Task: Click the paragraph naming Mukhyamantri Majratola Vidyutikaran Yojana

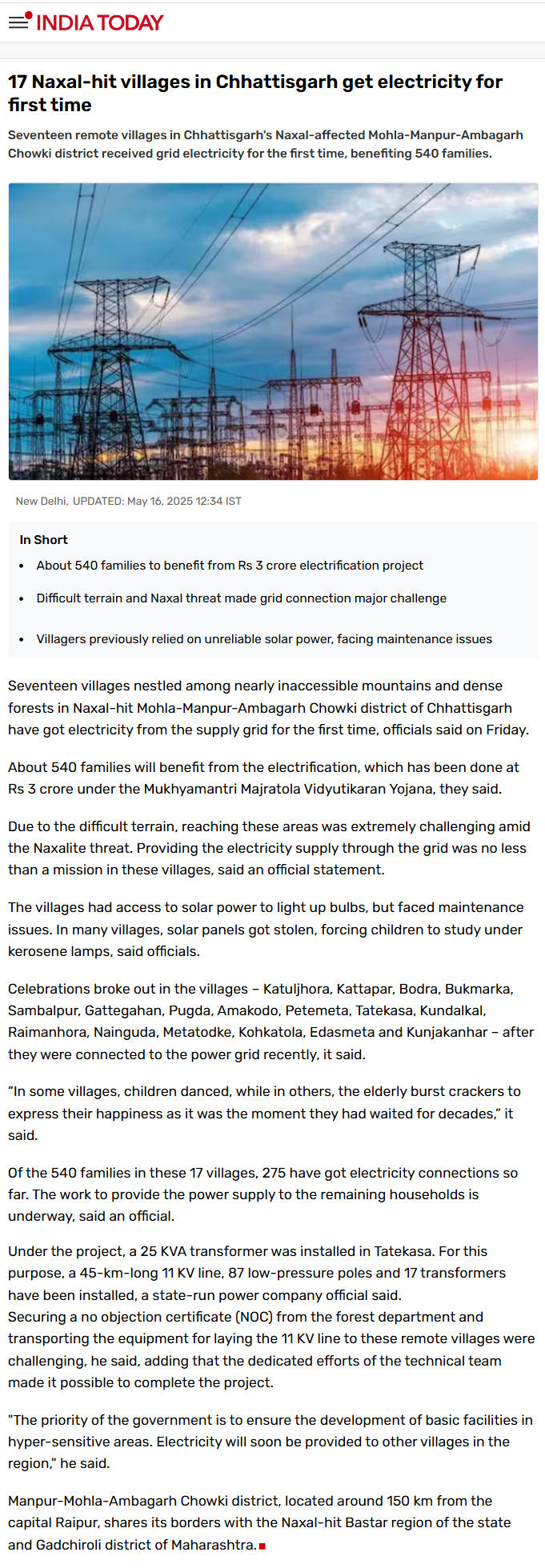Action: 263,778
